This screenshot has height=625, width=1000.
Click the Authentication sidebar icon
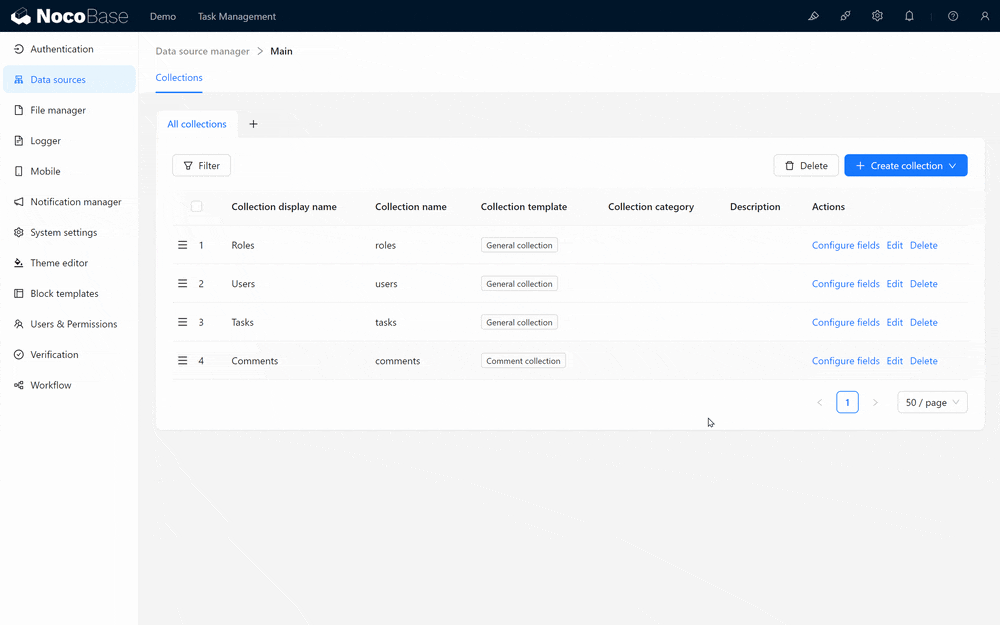tap(18, 49)
